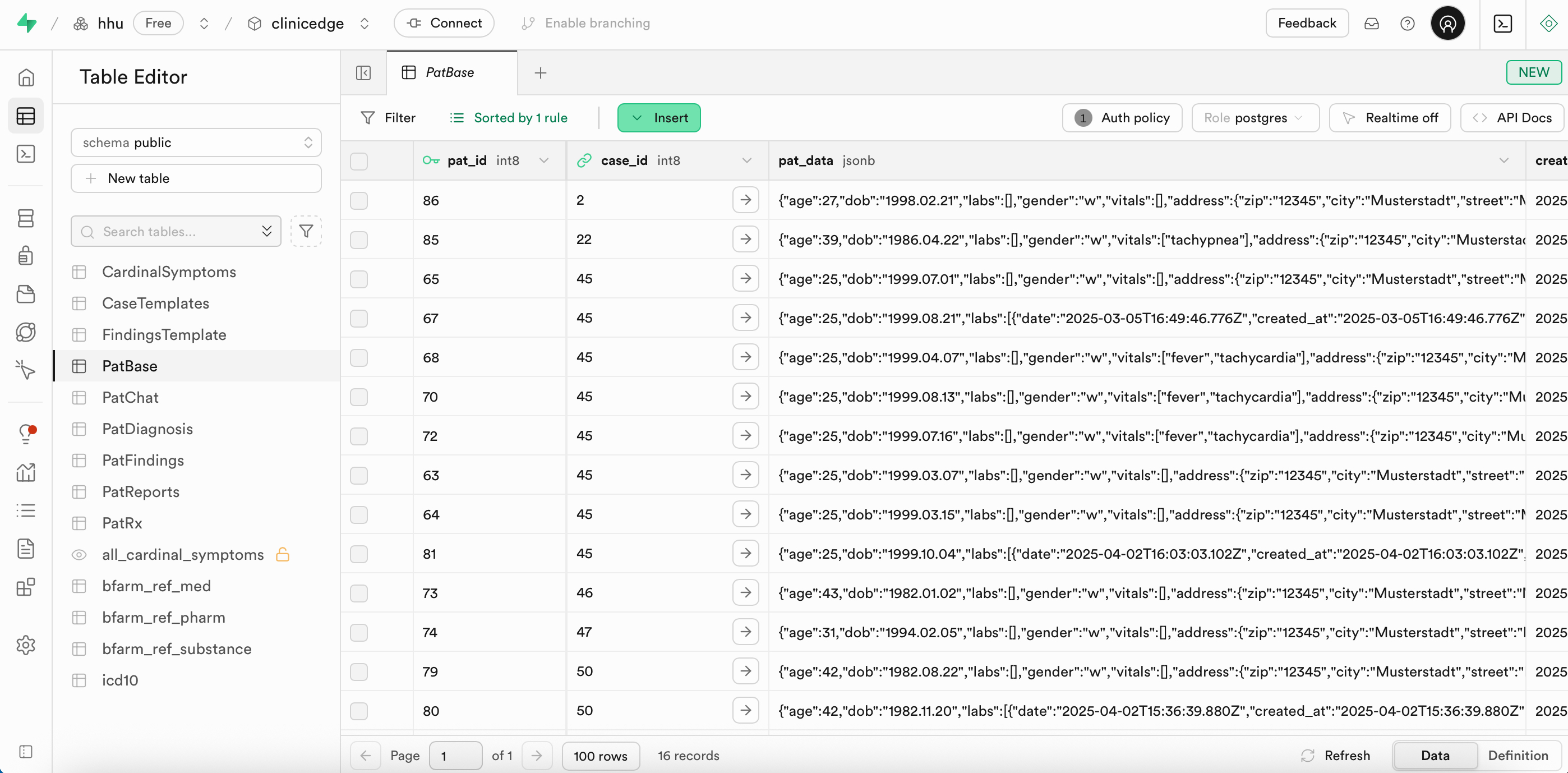This screenshot has height=773, width=1568.
Task: Open the user profile avatar
Action: 1447,23
